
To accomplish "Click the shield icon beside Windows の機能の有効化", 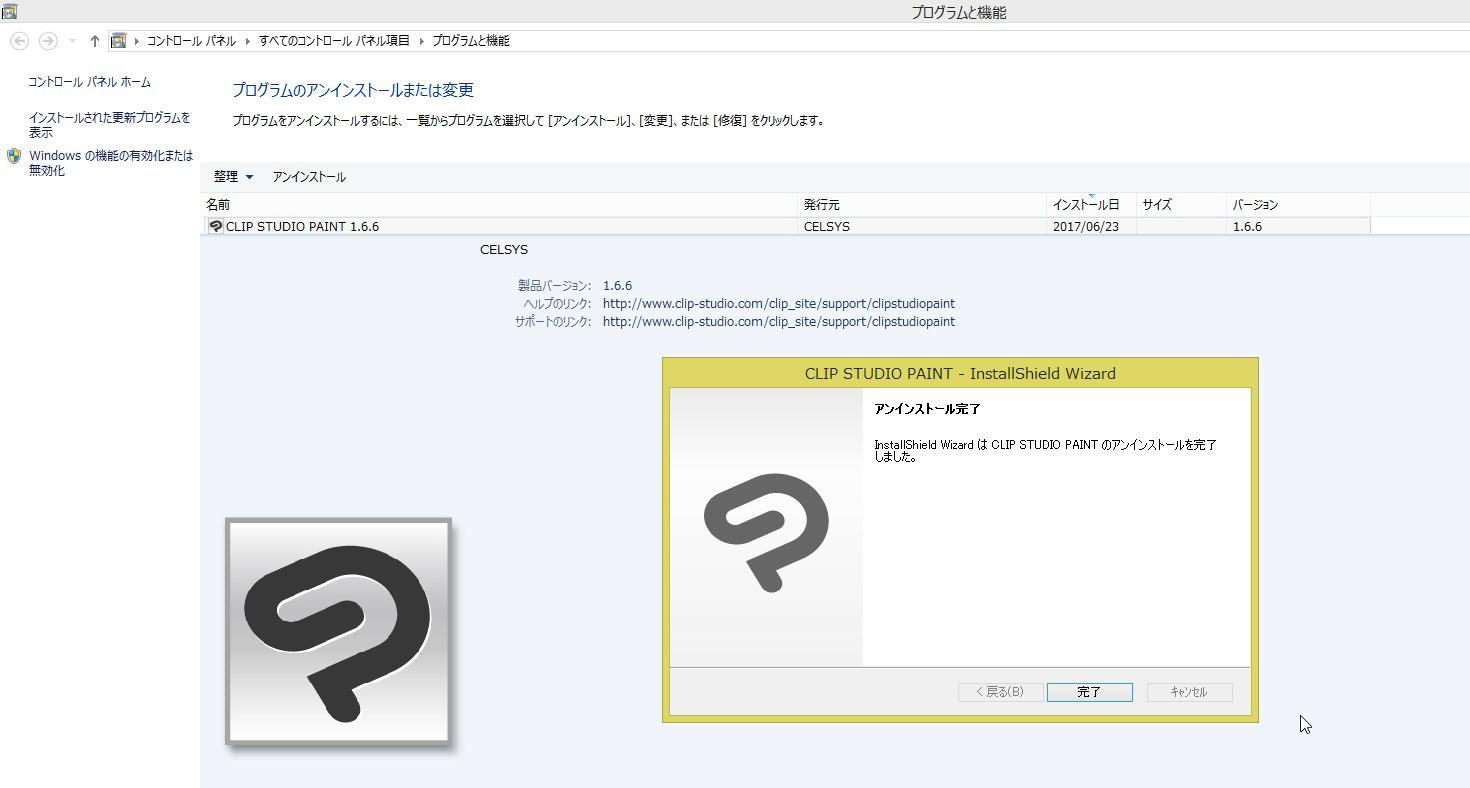I will [14, 156].
